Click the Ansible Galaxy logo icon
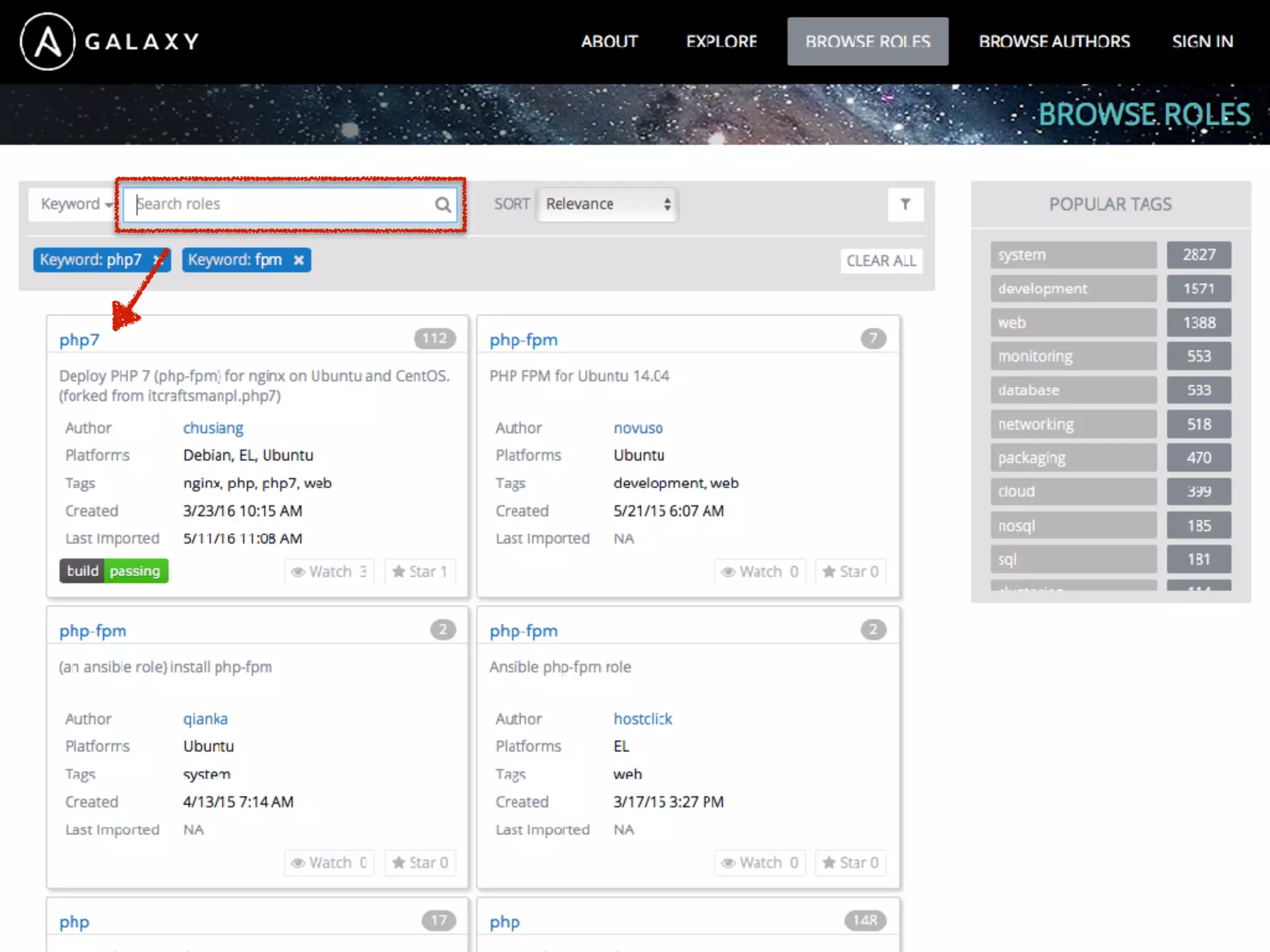The width and height of the screenshot is (1270, 952). point(48,42)
